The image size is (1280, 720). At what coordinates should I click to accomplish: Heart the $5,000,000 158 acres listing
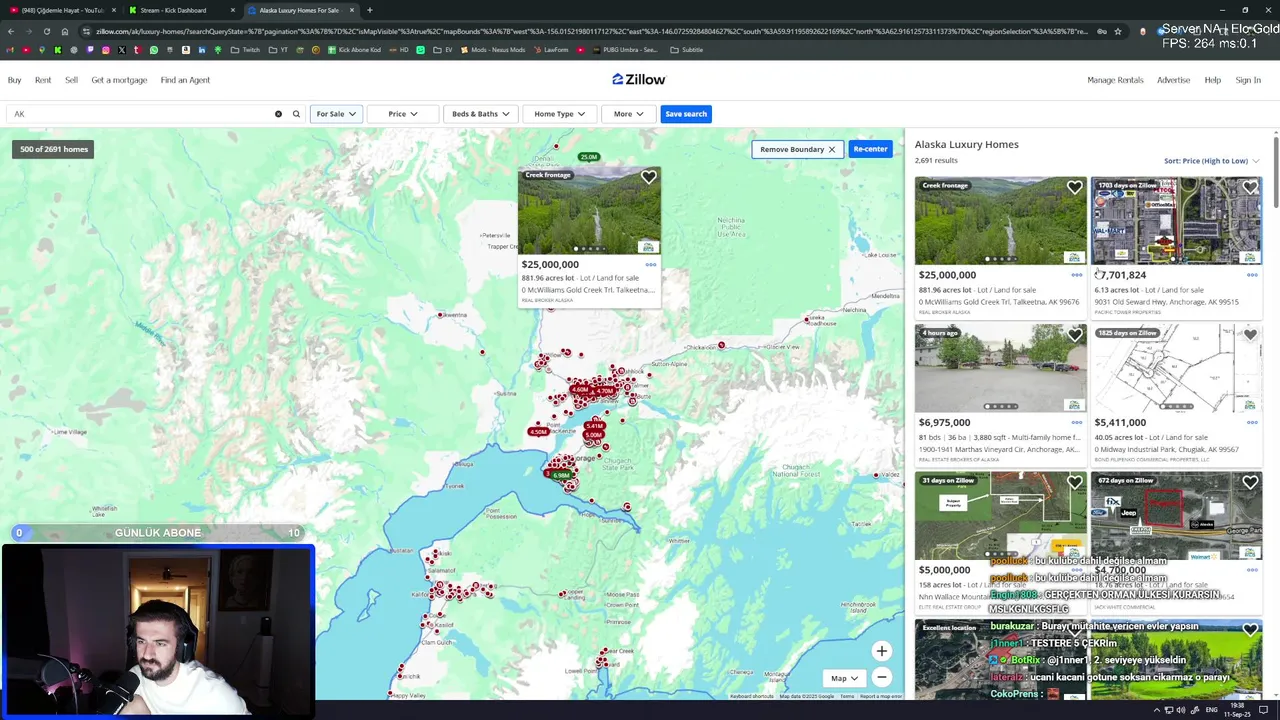coord(1074,483)
